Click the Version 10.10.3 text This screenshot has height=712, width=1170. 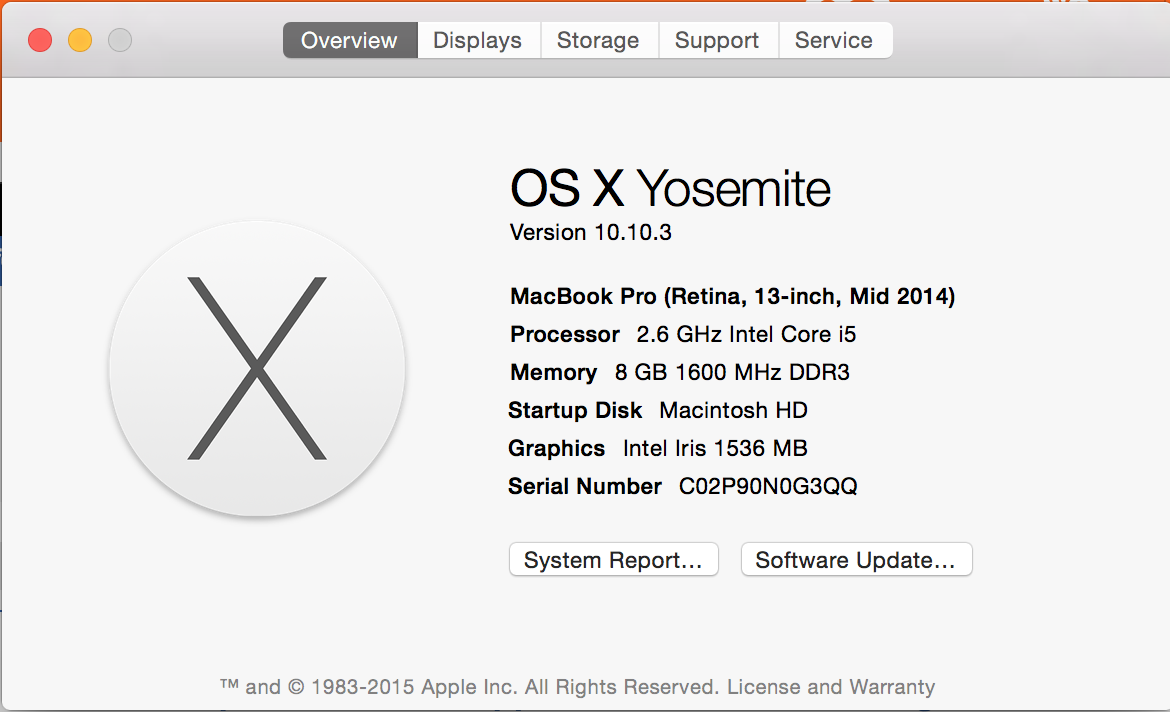click(x=591, y=233)
